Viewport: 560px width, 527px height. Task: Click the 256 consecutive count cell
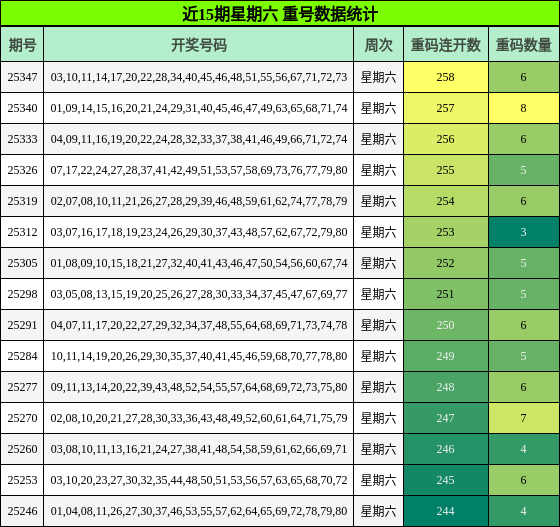pyautogui.click(x=446, y=139)
